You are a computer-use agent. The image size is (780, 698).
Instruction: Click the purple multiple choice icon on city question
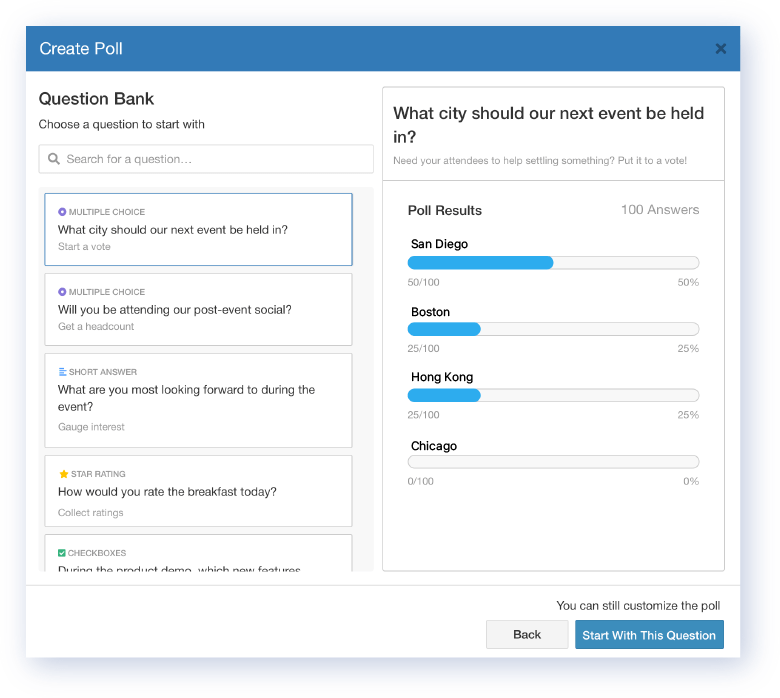(62, 212)
